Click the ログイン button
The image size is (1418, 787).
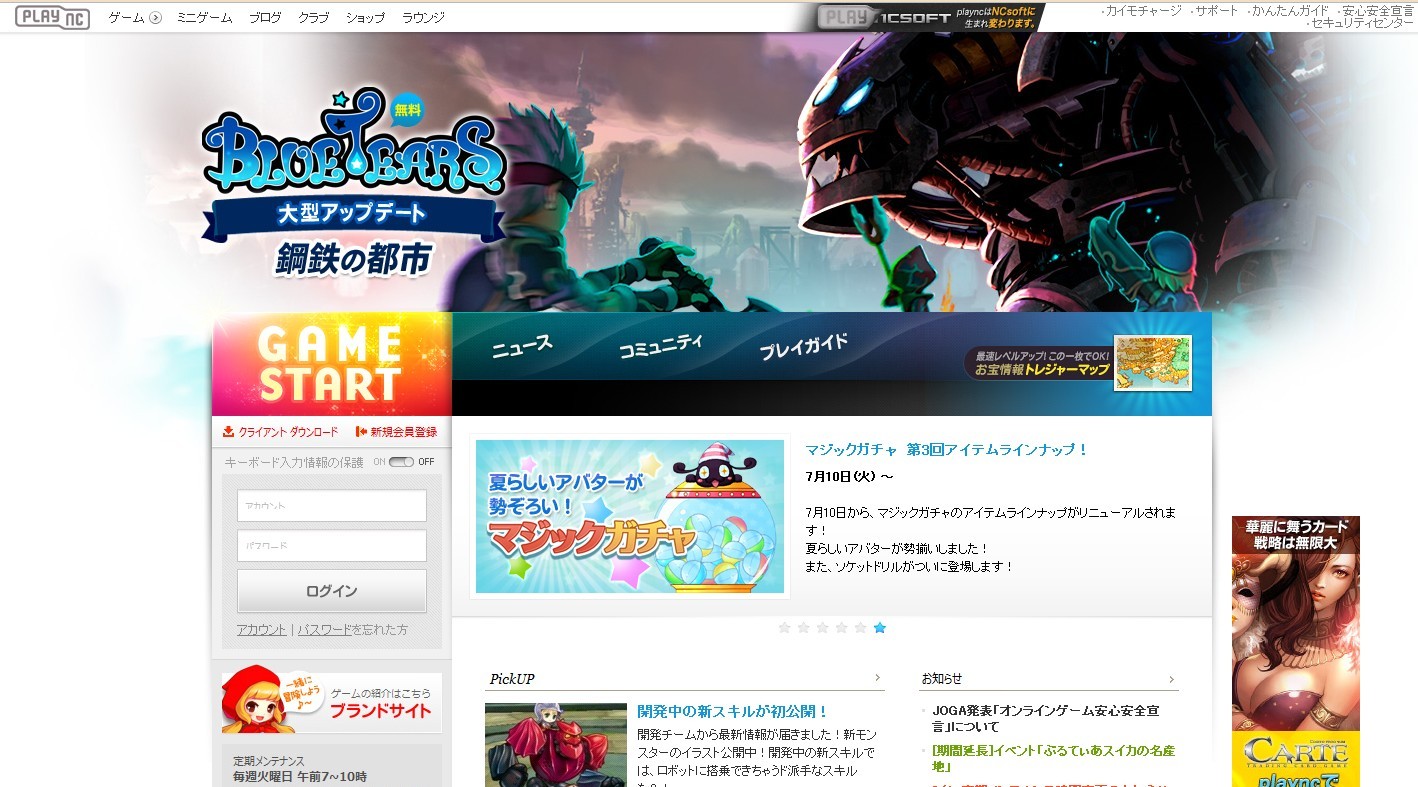coord(332,591)
